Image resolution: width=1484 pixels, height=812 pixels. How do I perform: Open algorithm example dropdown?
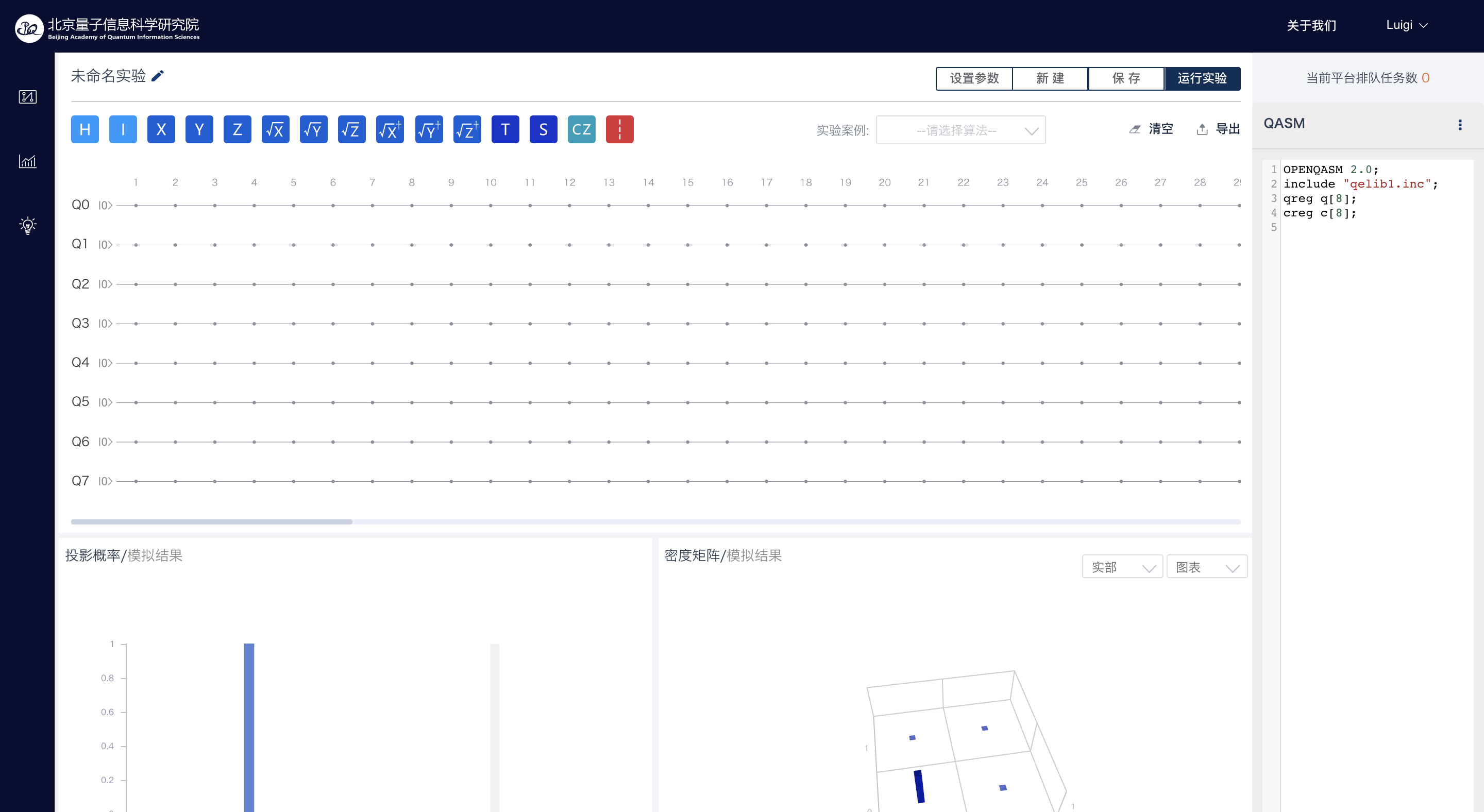click(x=960, y=130)
